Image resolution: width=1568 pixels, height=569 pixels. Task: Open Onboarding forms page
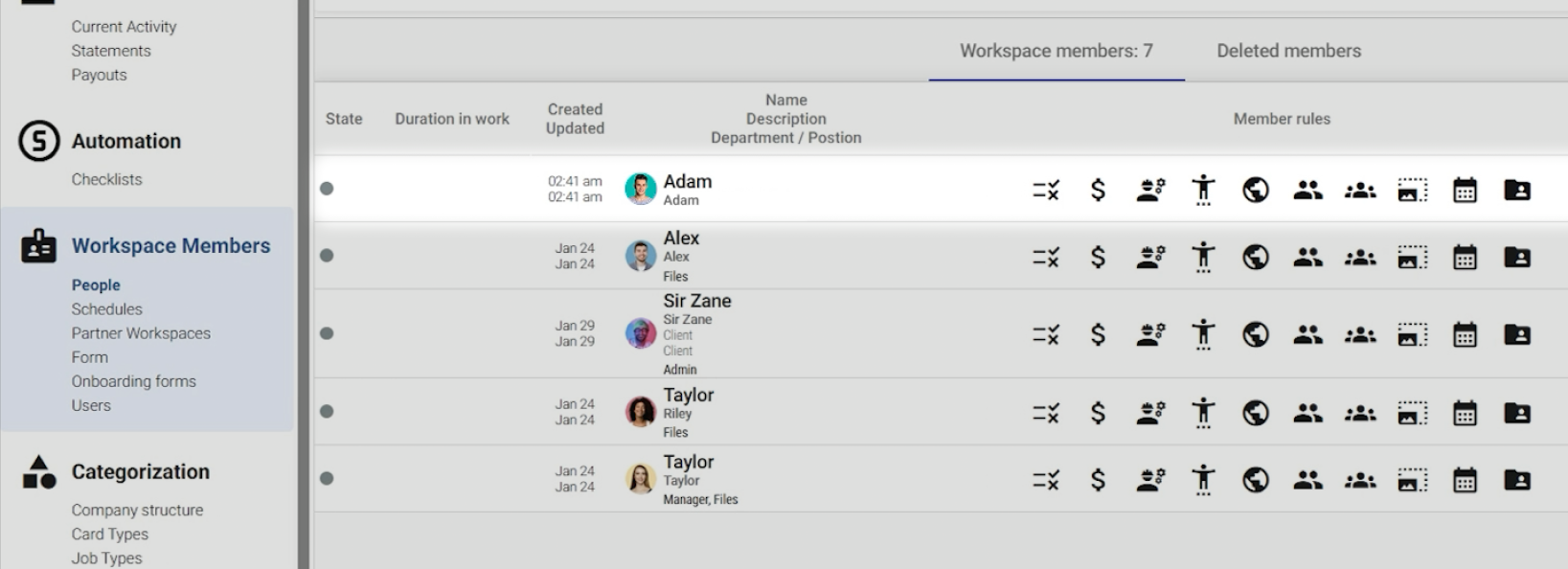coord(133,381)
